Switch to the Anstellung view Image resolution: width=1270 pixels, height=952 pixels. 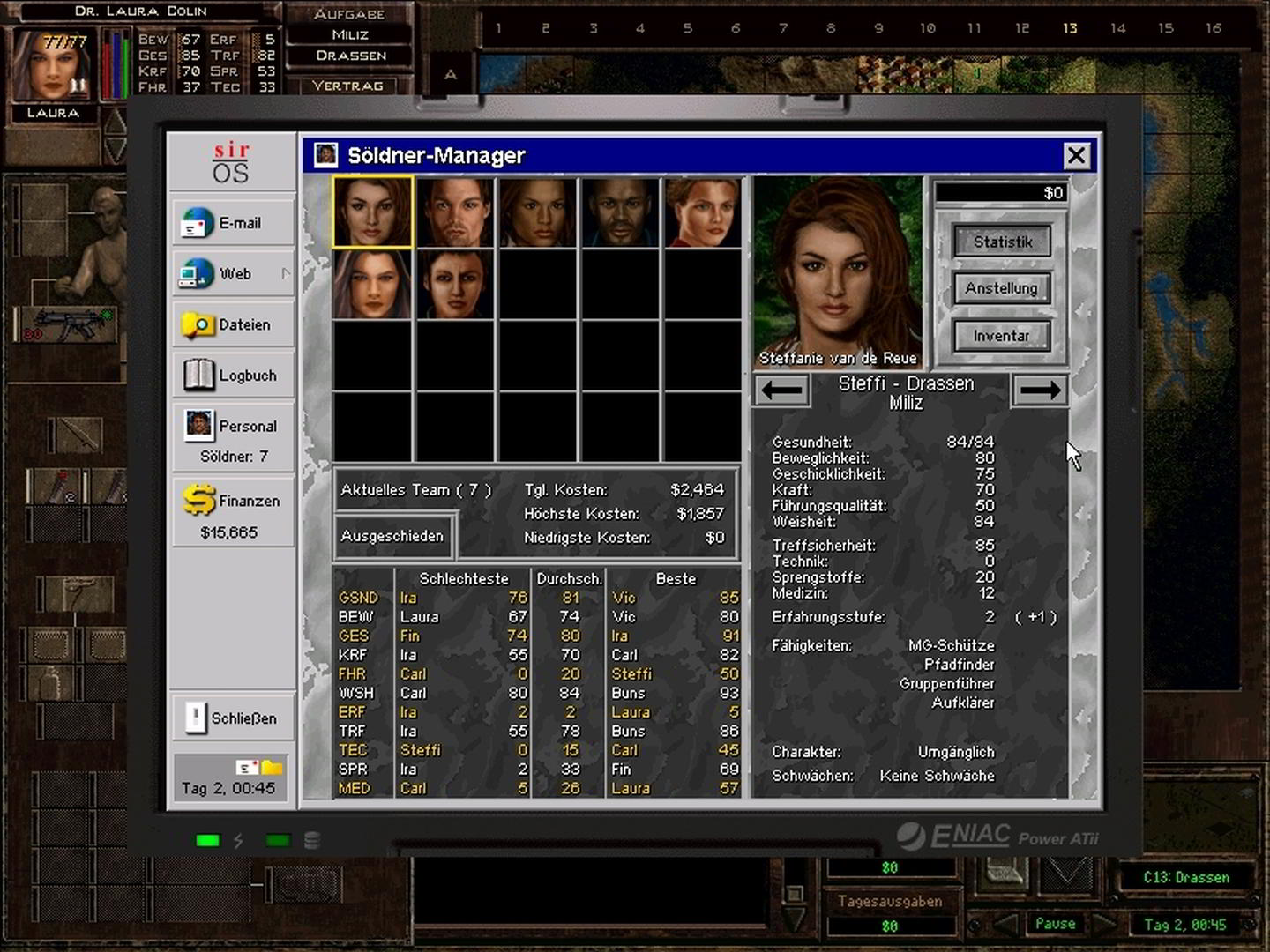tap(1002, 288)
